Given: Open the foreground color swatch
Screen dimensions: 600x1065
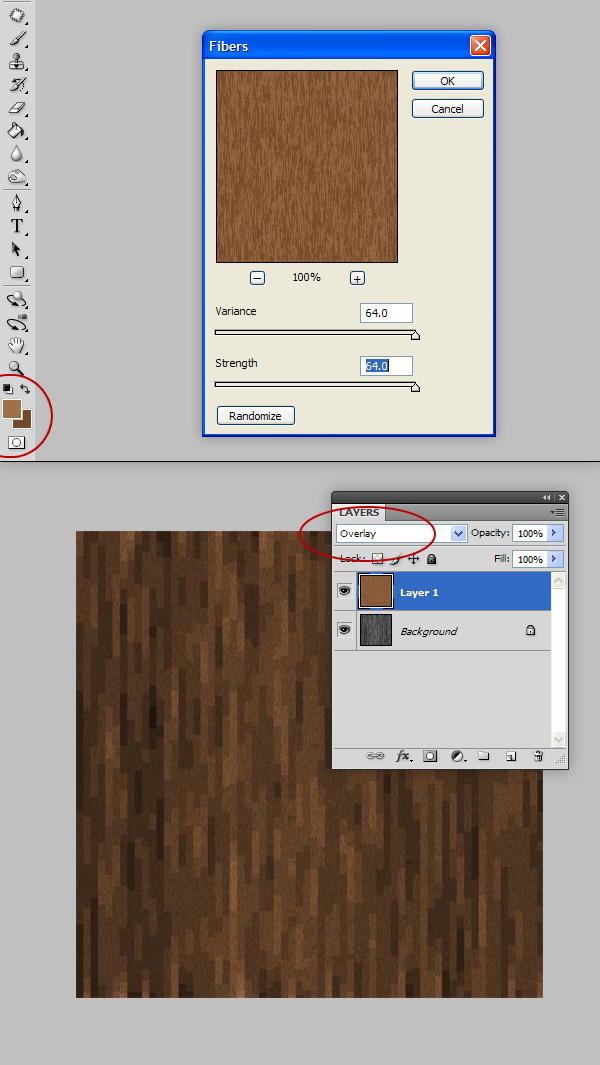Looking at the screenshot, I should 12,408.
